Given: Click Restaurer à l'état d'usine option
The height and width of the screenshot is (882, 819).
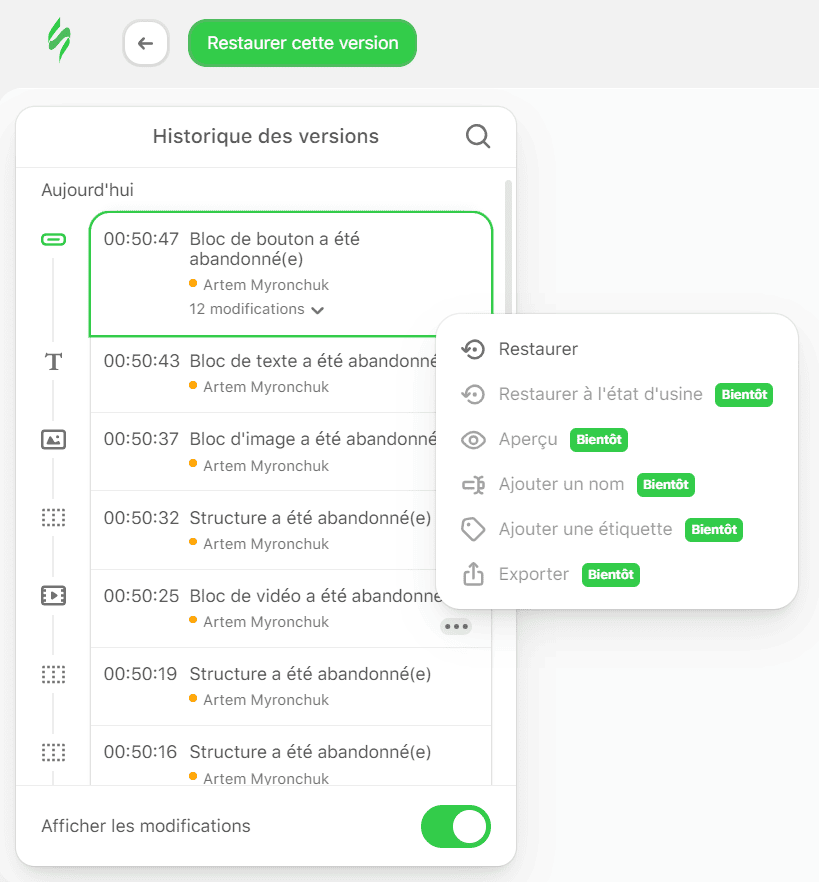Looking at the screenshot, I should (x=600, y=394).
